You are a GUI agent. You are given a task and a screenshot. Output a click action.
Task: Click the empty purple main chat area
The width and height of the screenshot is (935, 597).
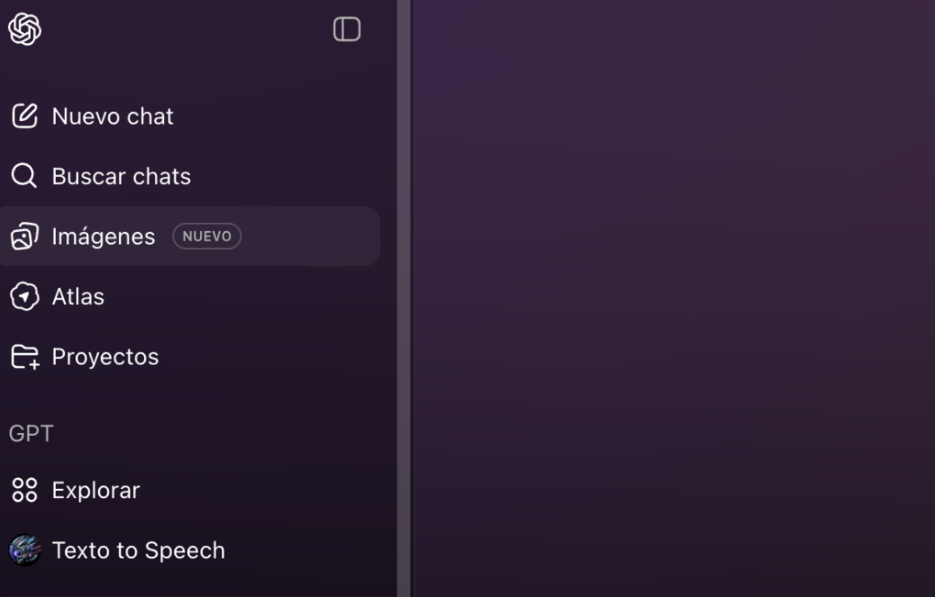tap(674, 298)
